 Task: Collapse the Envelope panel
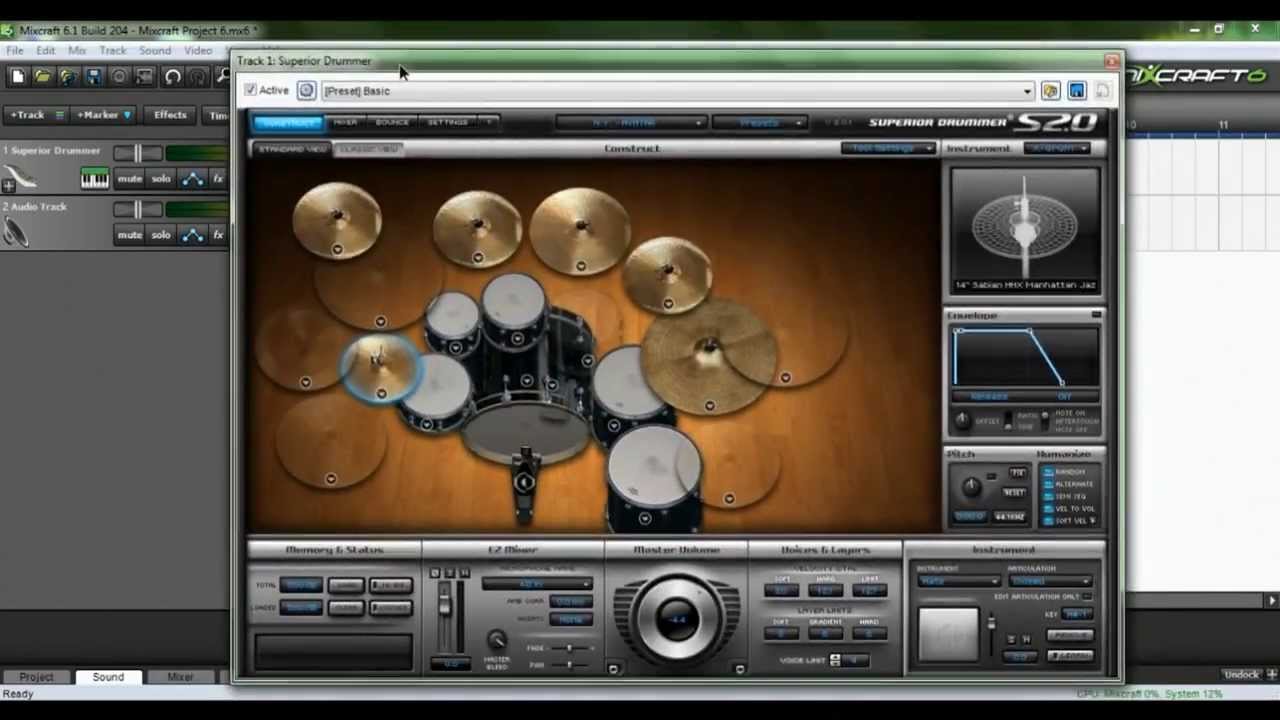[x=1096, y=315]
